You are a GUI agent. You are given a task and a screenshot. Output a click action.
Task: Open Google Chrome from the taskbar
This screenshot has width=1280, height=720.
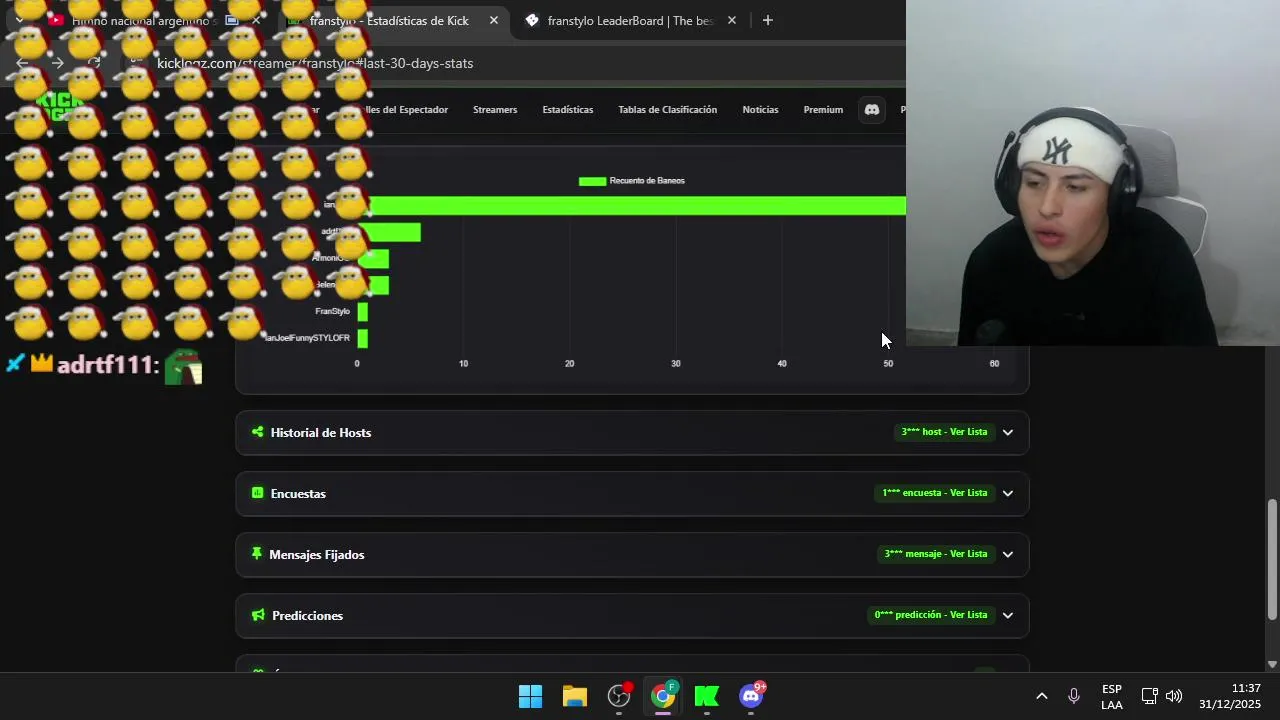[663, 696]
